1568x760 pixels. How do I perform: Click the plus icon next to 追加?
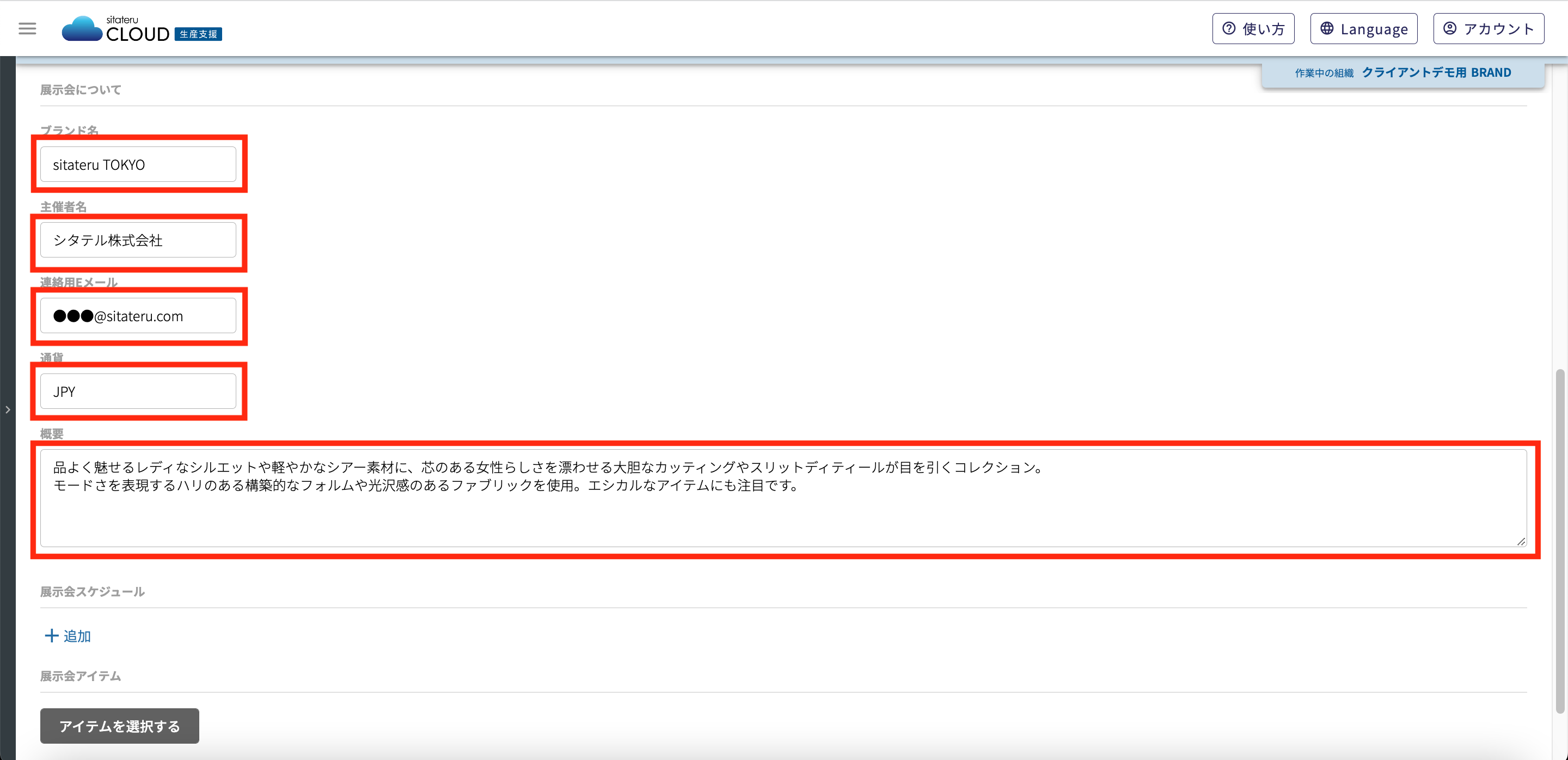pos(52,636)
